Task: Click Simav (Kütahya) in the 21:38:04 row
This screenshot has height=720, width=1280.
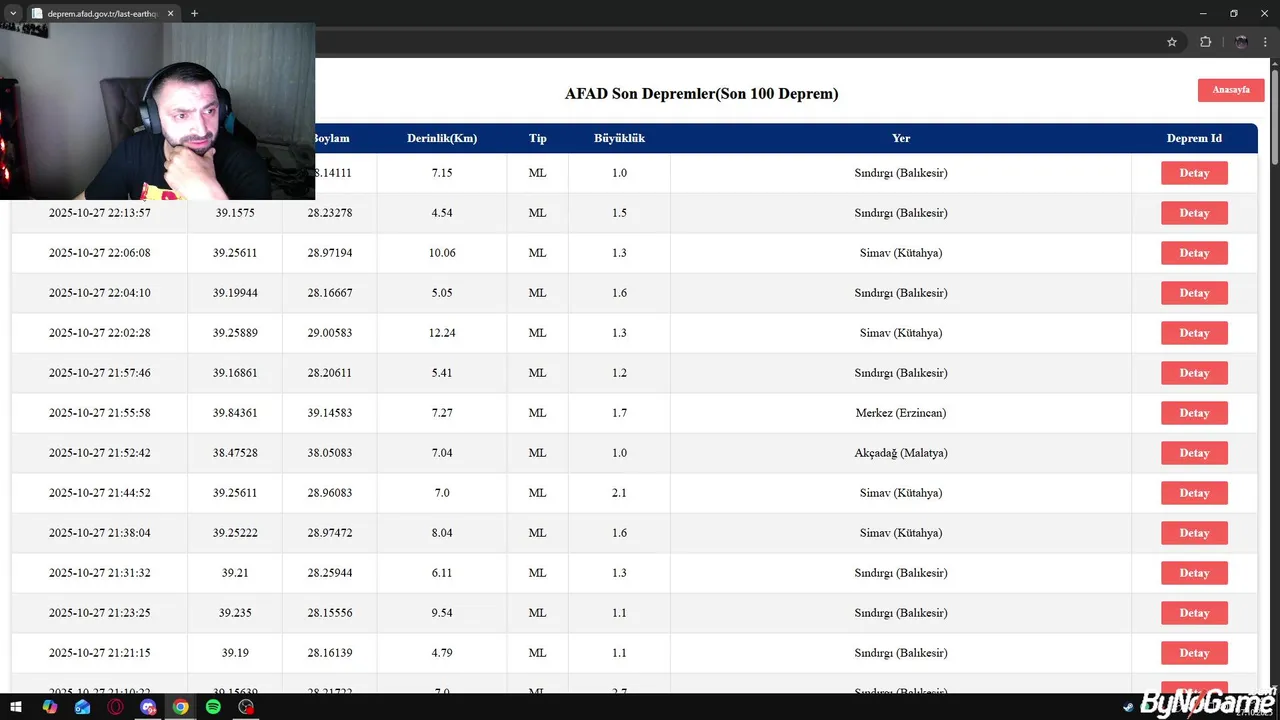Action: click(x=901, y=533)
